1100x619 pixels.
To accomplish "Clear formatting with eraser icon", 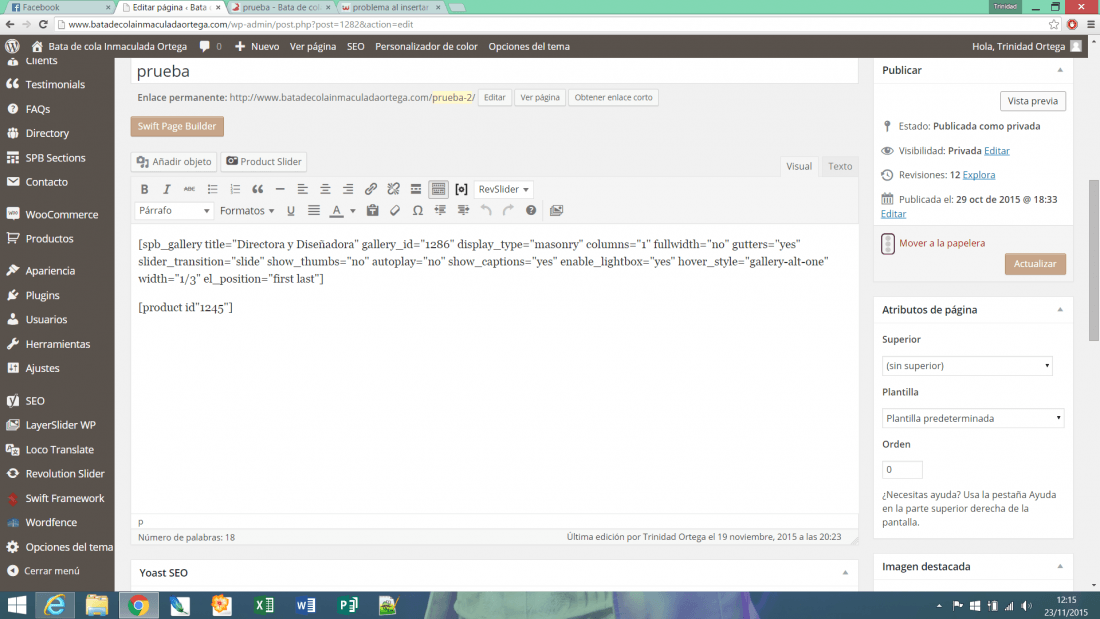I will pyautogui.click(x=395, y=211).
